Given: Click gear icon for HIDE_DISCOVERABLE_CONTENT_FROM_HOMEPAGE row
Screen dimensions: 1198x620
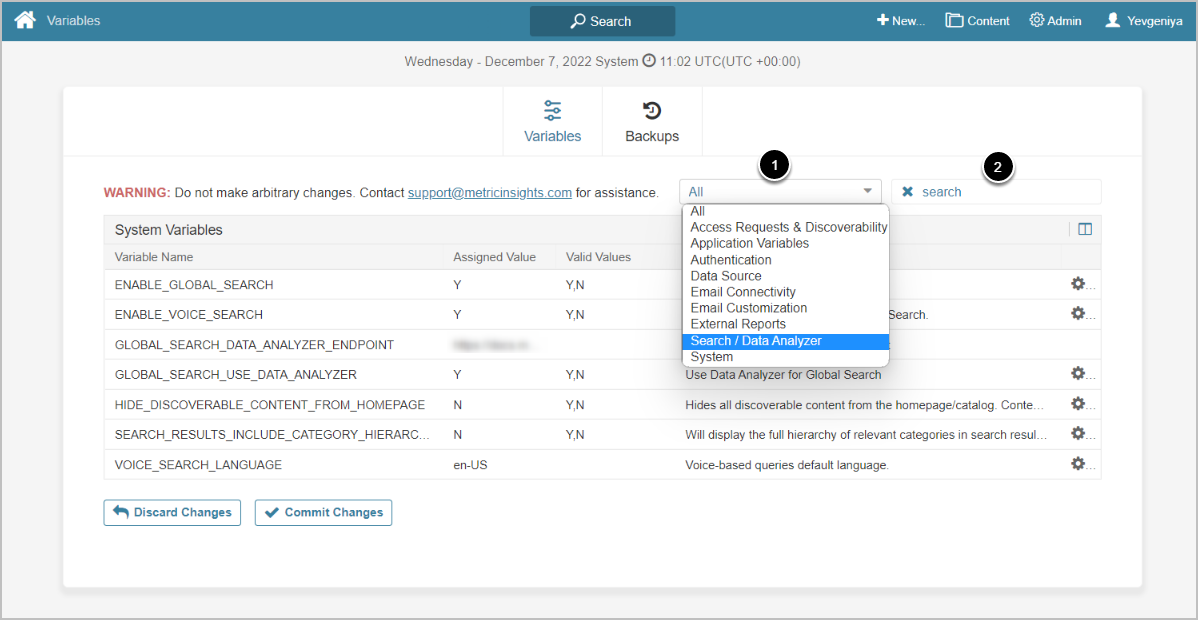Looking at the screenshot, I should (1078, 404).
